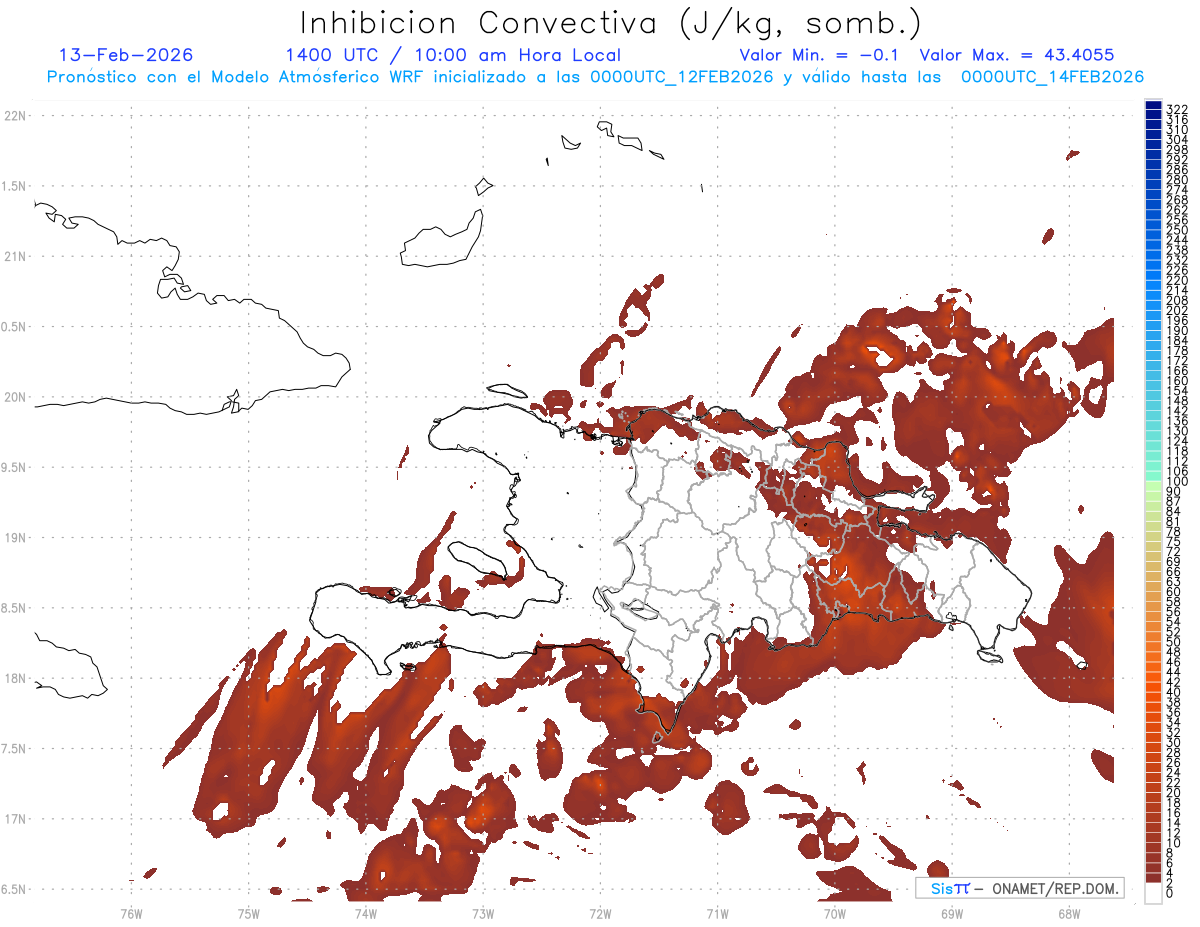Click the '202' colorbar value label

coord(1176,310)
